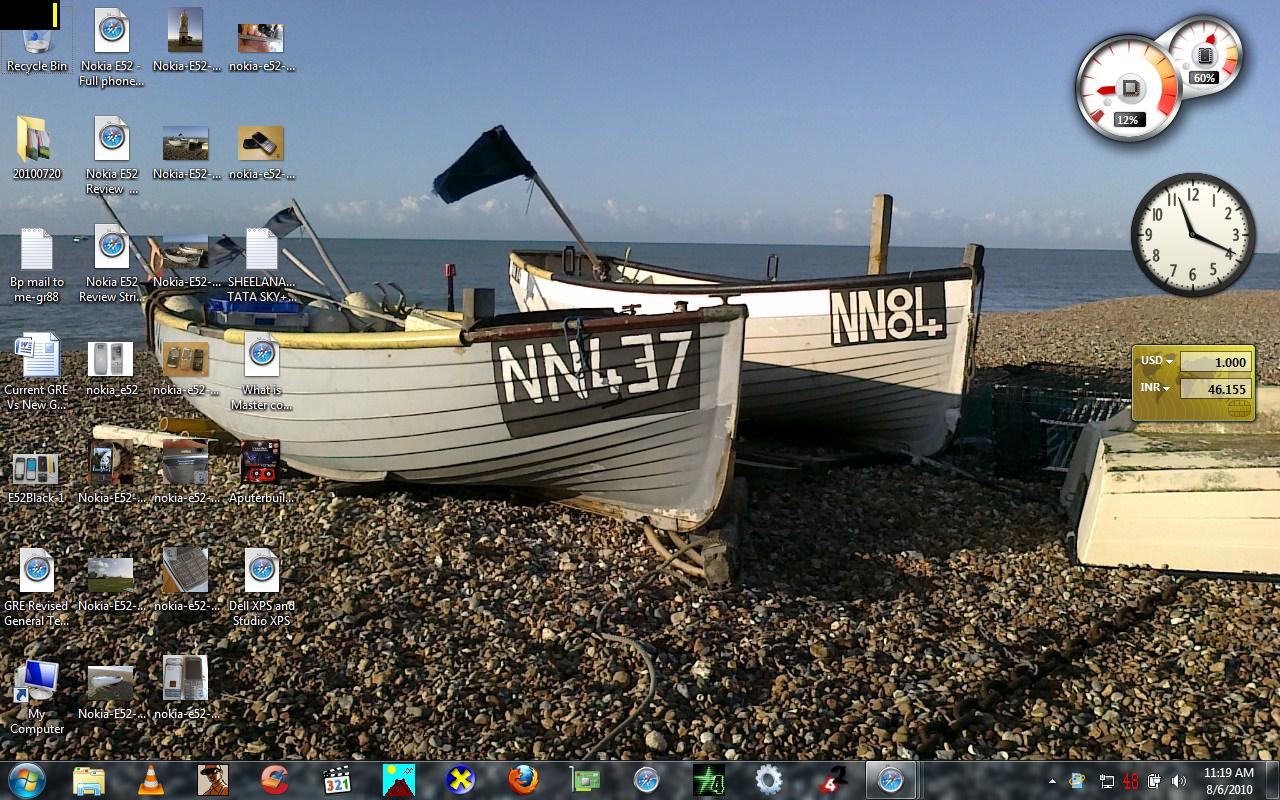
Task: Switch to the active Safari window in taskbar
Action: 892,780
